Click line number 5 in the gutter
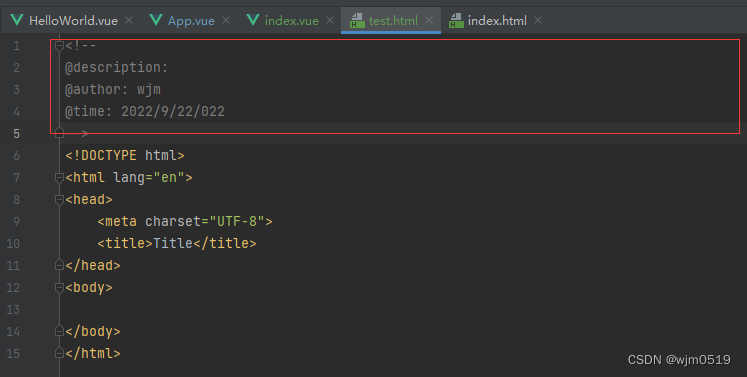 (x=17, y=133)
